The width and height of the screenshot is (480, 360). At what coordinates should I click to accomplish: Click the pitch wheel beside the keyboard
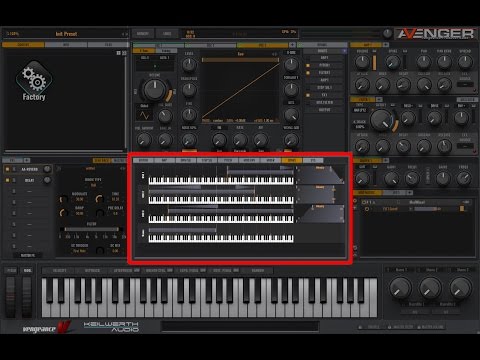tap(11, 297)
